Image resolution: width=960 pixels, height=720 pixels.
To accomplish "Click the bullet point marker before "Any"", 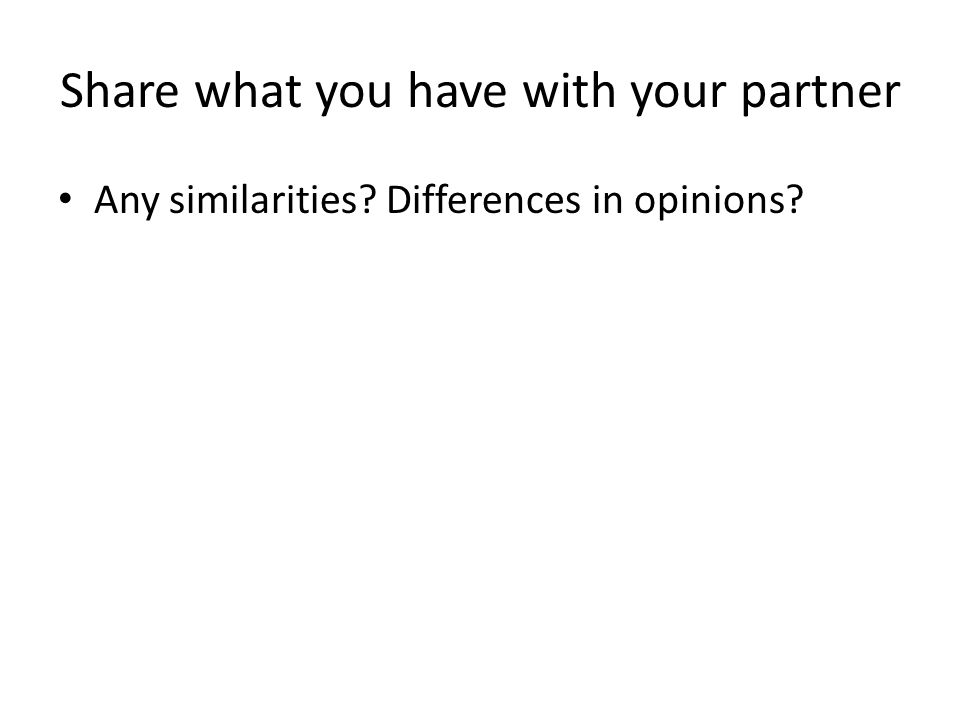I will [x=66, y=198].
